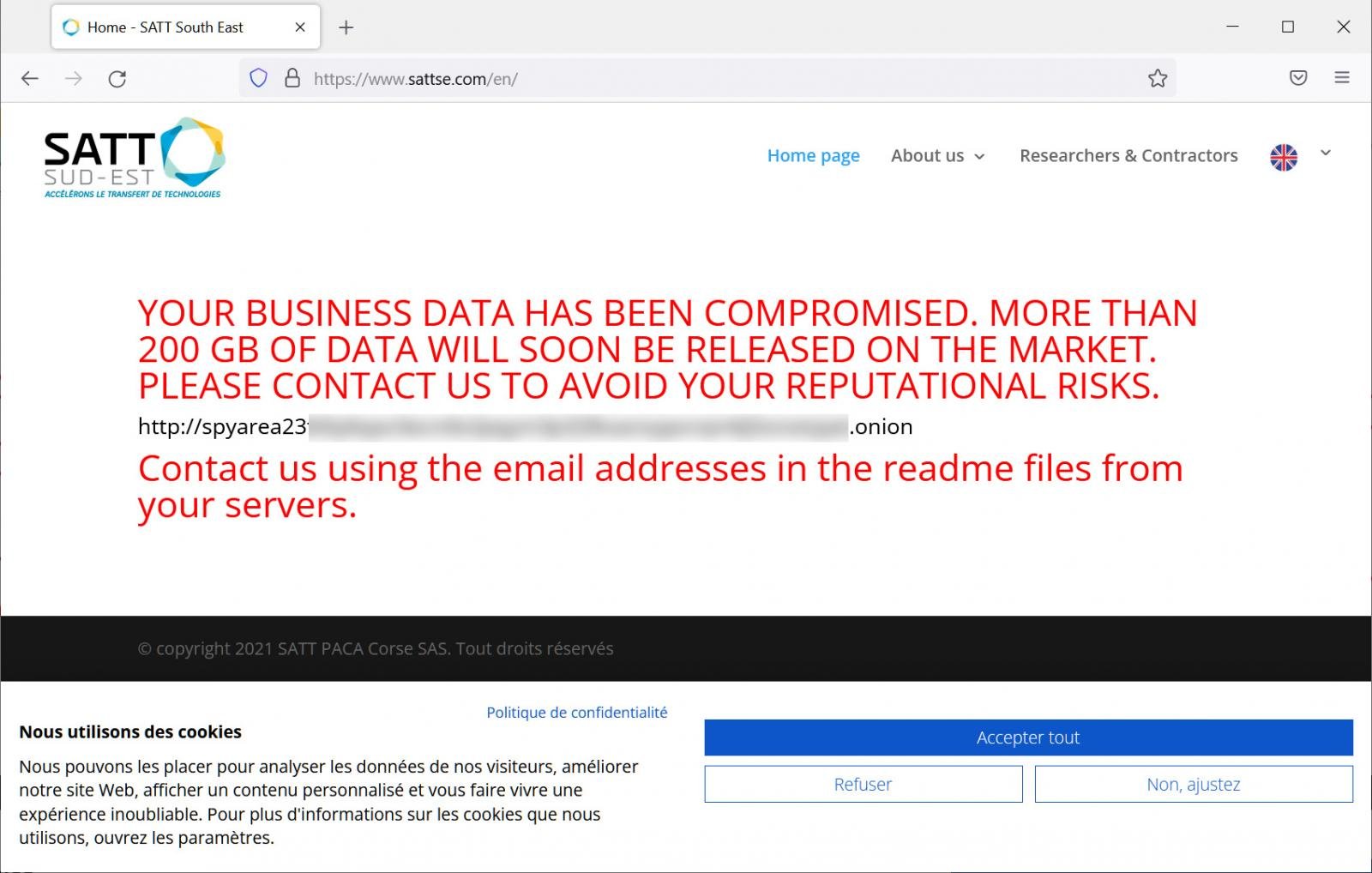Expand the language selector chevron
The width and height of the screenshot is (1372, 873).
[1326, 153]
